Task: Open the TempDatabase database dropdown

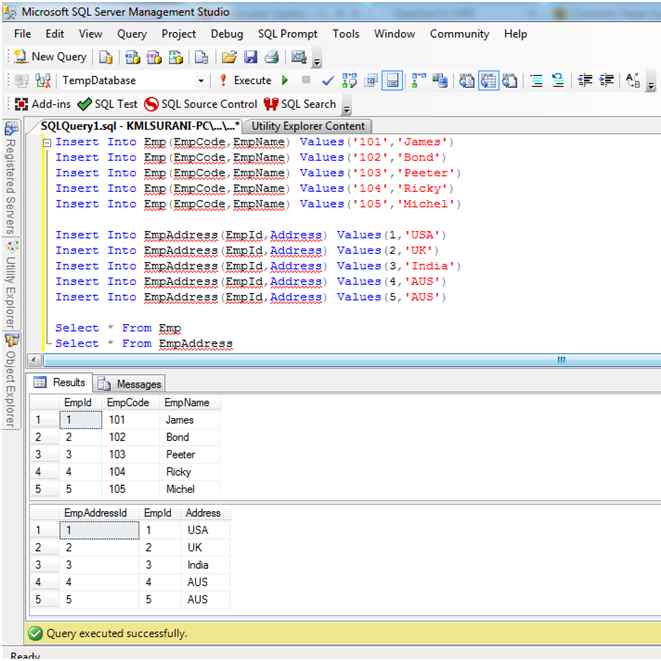Action: (x=201, y=81)
